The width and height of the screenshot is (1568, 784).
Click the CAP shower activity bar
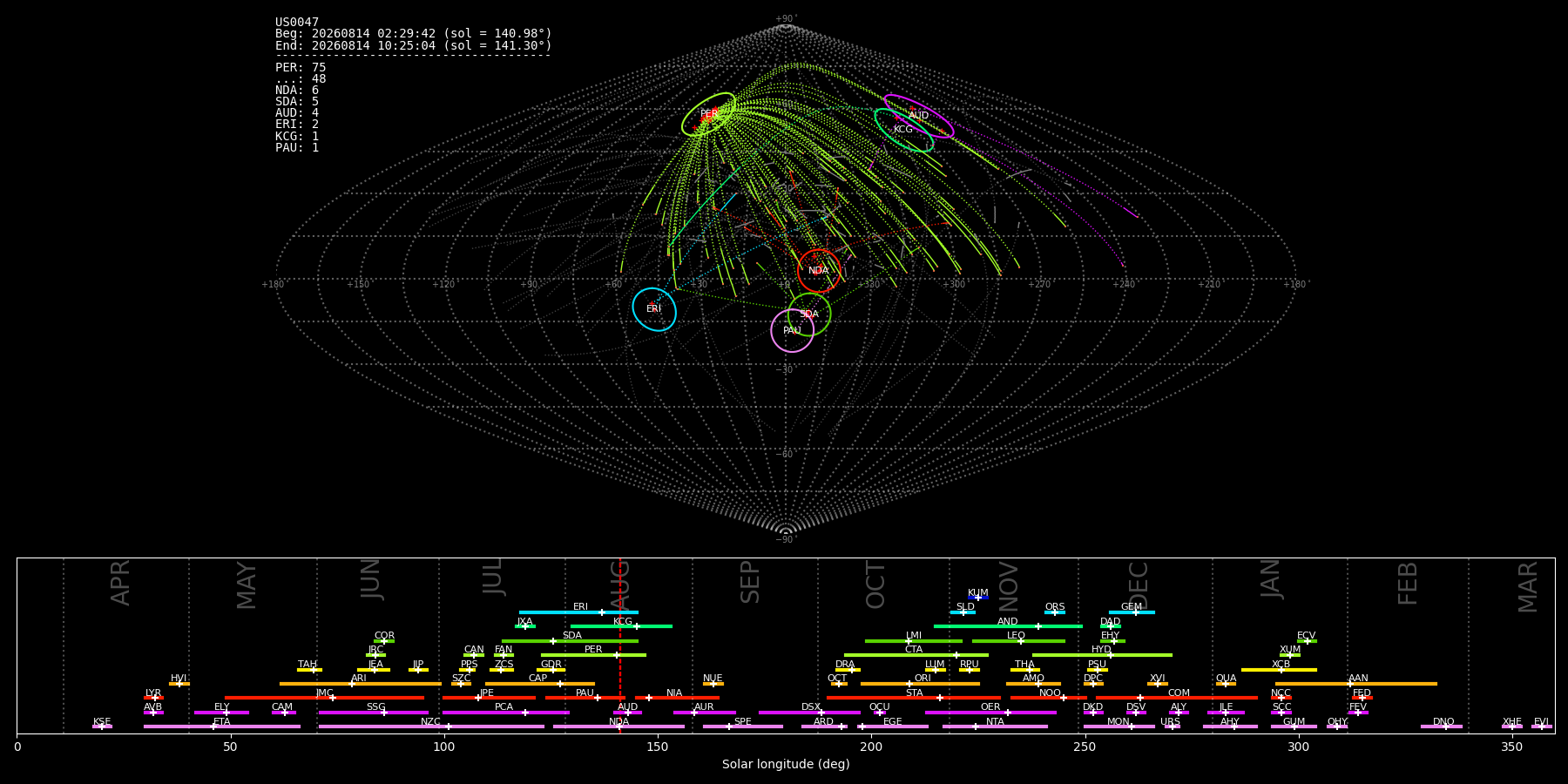(540, 684)
